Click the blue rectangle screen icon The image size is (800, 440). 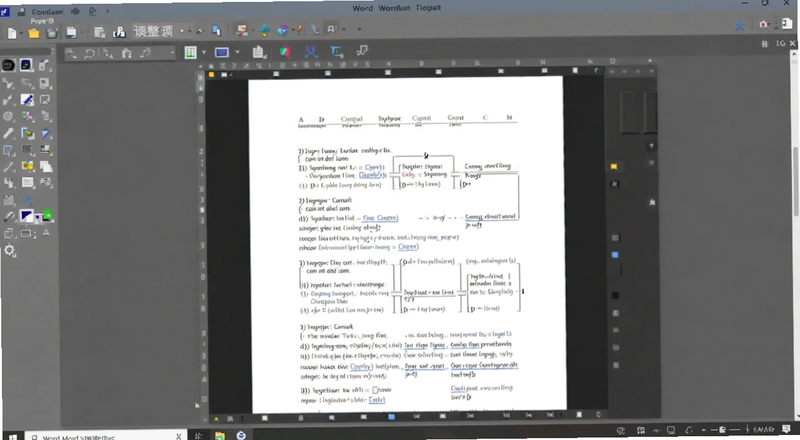221,52
